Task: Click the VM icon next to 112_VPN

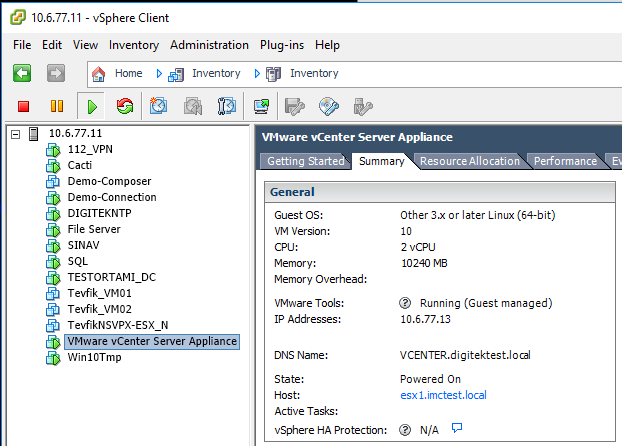Action: 53,150
